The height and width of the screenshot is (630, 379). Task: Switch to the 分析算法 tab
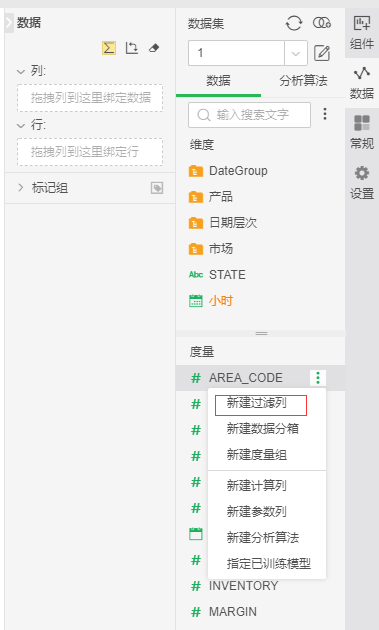tap(303, 81)
